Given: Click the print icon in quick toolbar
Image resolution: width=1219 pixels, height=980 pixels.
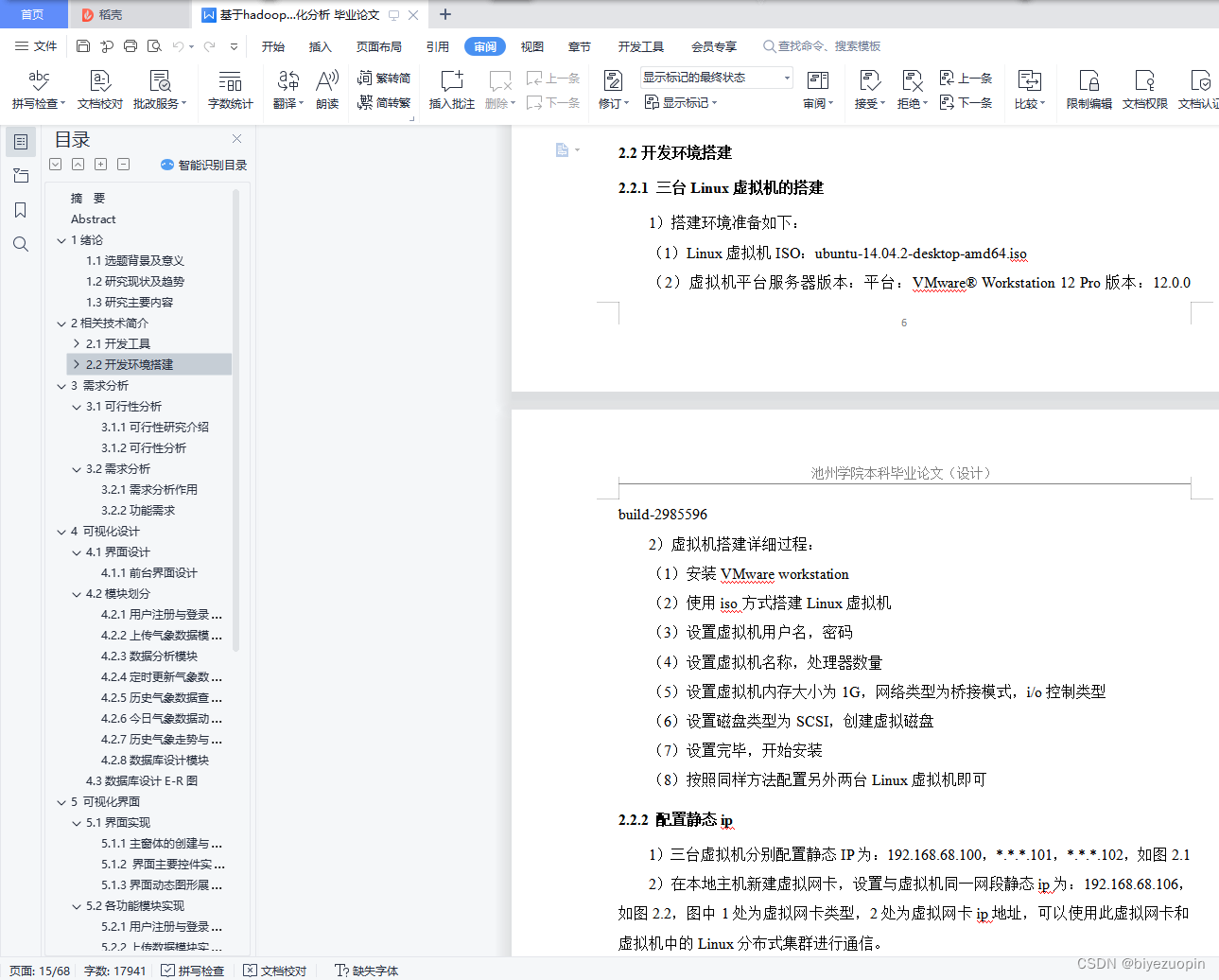Looking at the screenshot, I should (131, 45).
